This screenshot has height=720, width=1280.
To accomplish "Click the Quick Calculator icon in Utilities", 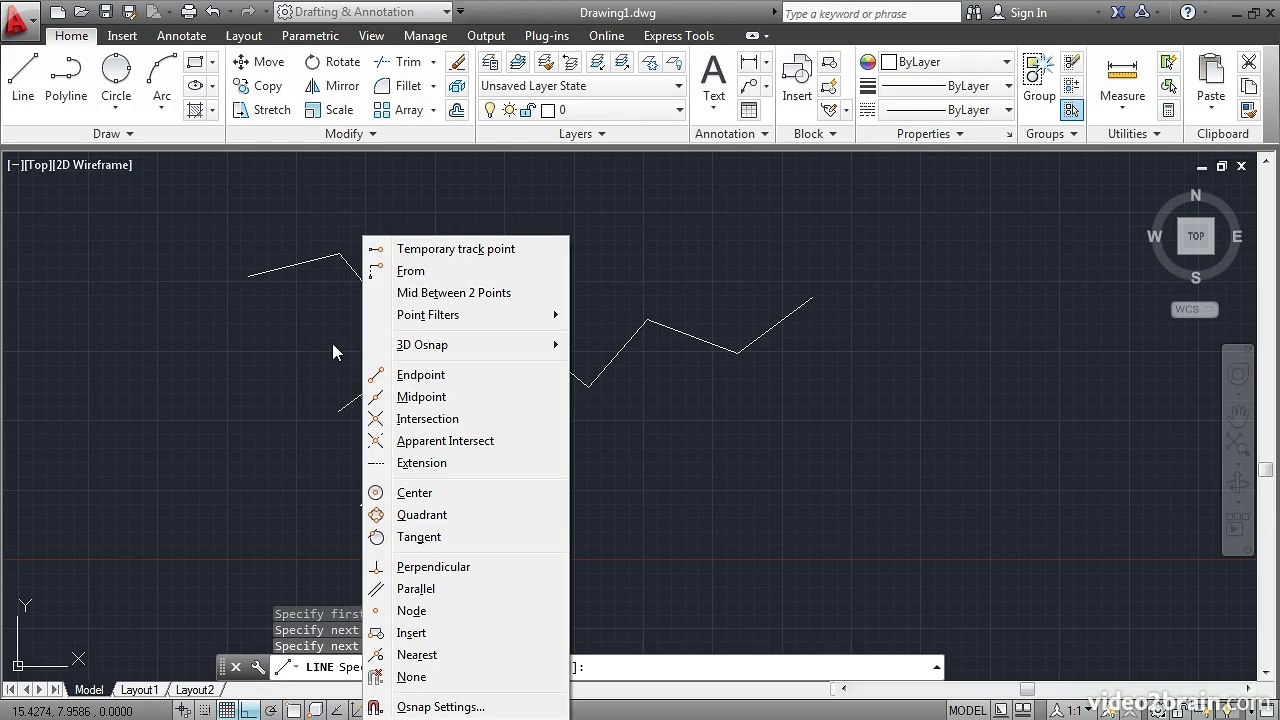I will pyautogui.click(x=1168, y=110).
